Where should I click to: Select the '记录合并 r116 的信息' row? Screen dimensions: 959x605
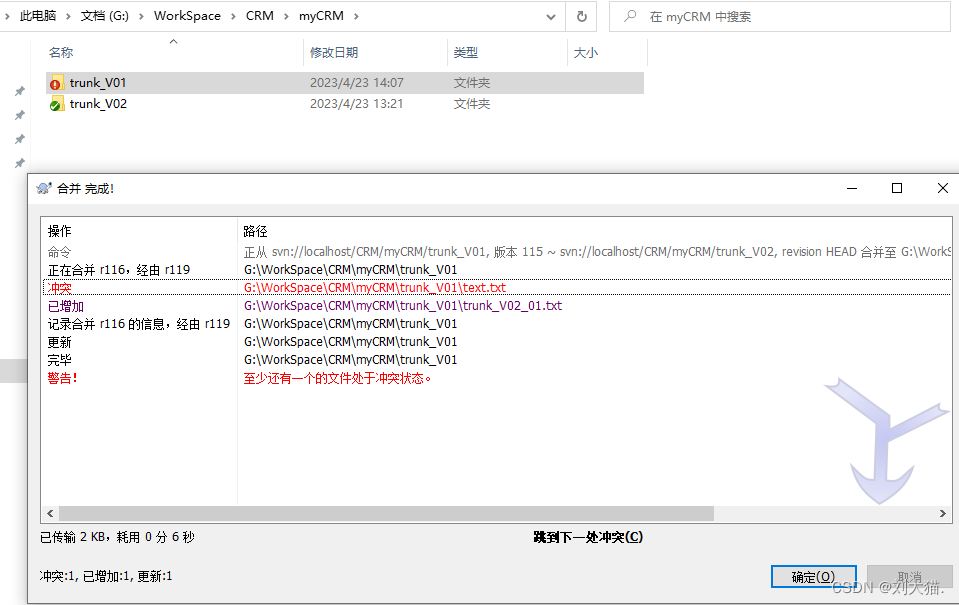[496, 324]
